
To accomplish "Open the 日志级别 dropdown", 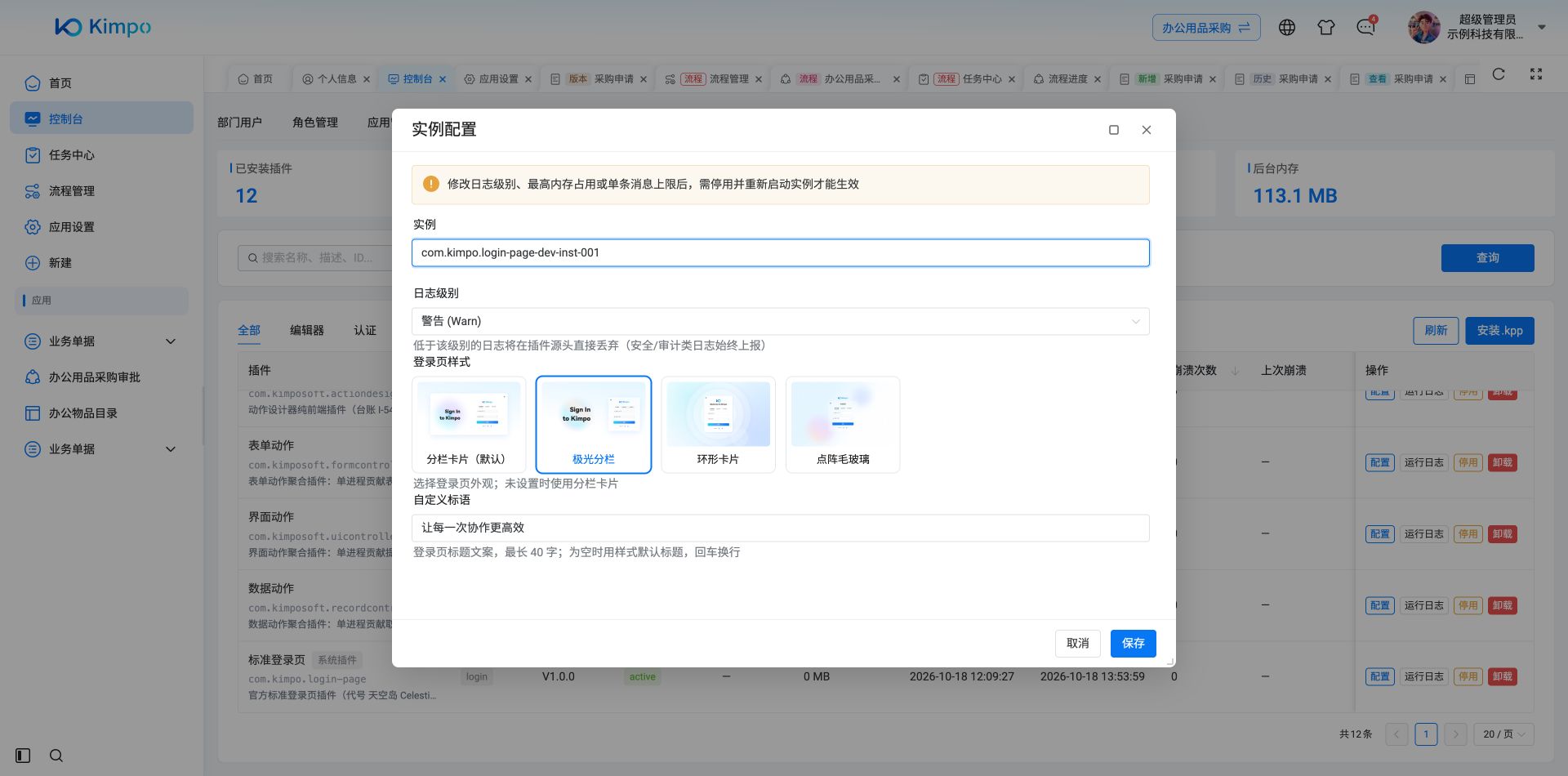I will [781, 321].
